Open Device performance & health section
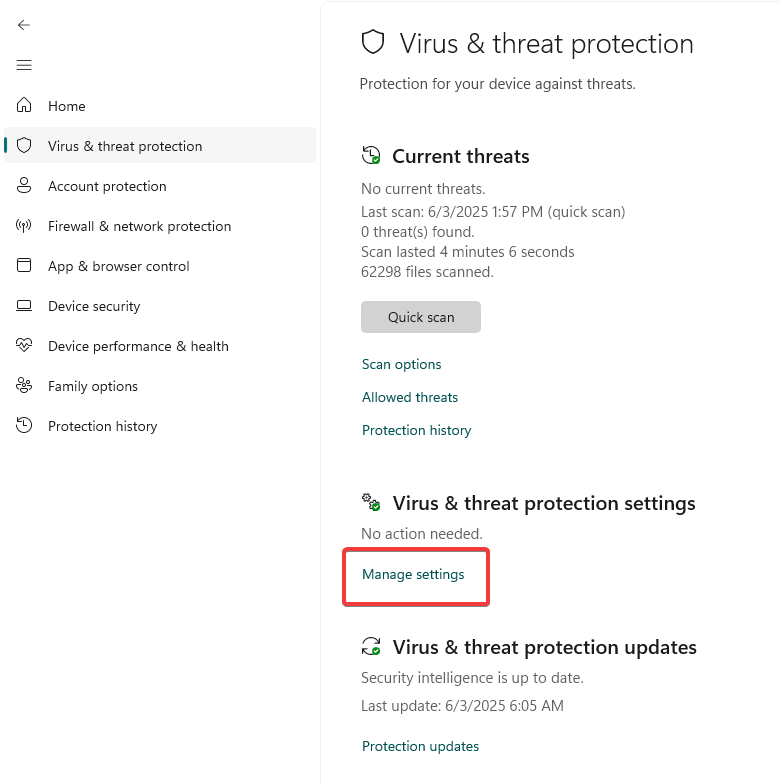 pos(138,346)
